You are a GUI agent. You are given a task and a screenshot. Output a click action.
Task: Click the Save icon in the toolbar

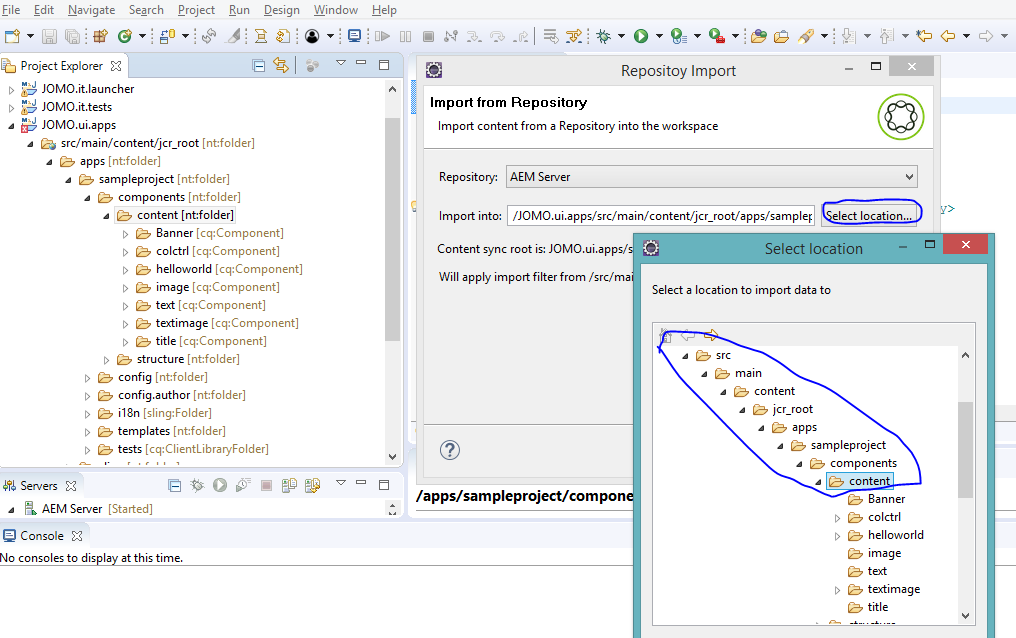49,34
